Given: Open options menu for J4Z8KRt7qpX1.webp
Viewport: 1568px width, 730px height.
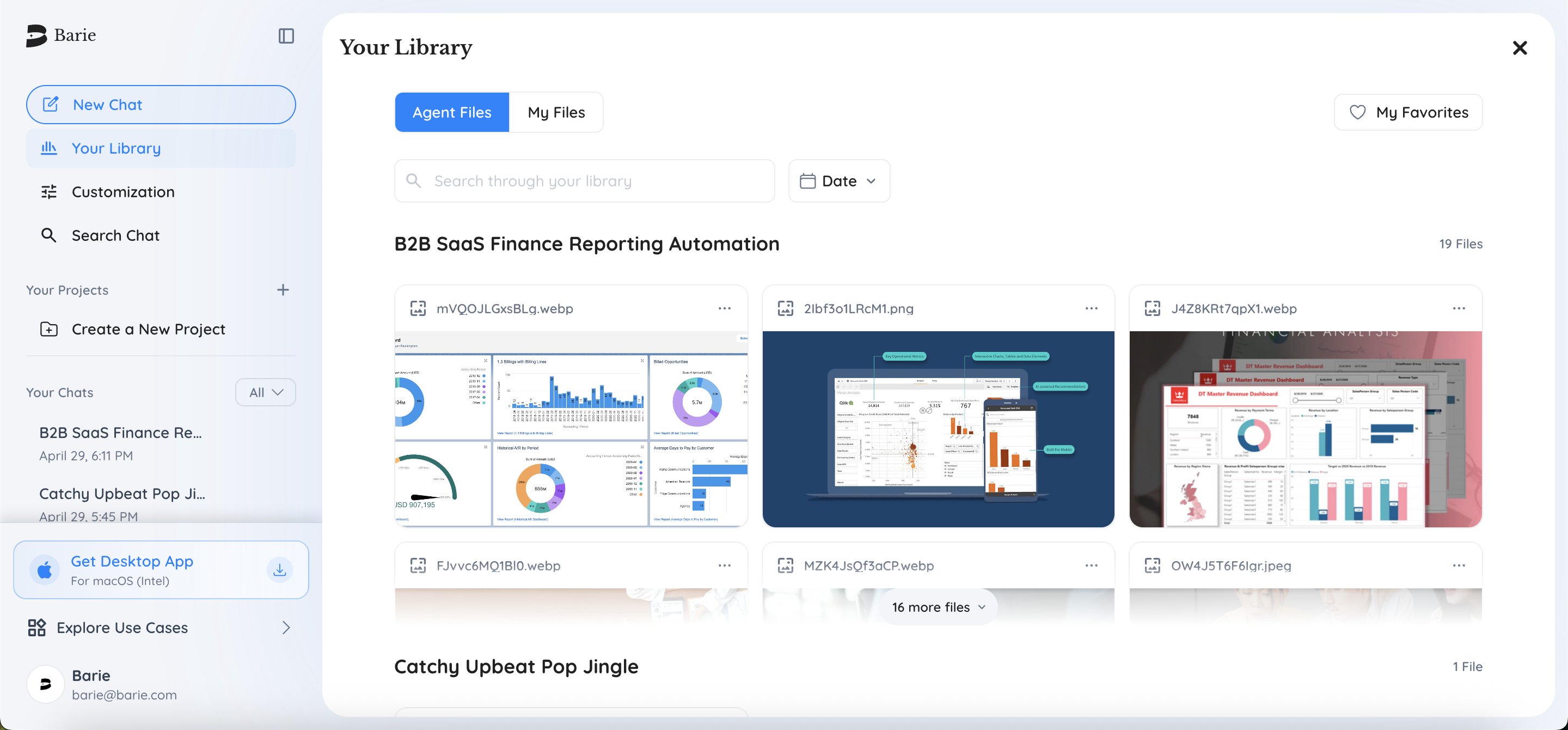Looking at the screenshot, I should click(1459, 308).
